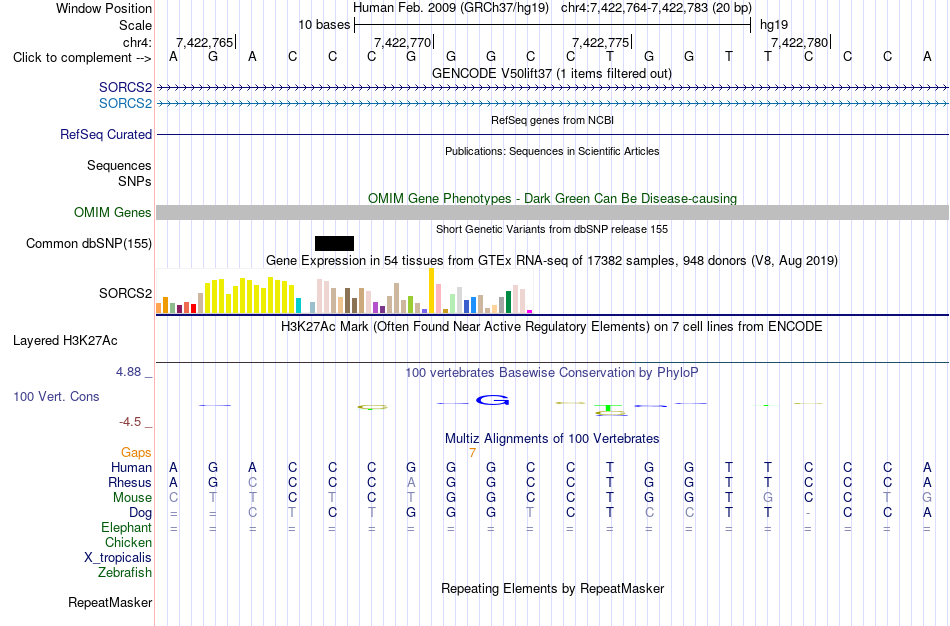The width and height of the screenshot is (950, 626).
Task: Click 100 vertebrates Basewise Conservation title
Action: 552,373
